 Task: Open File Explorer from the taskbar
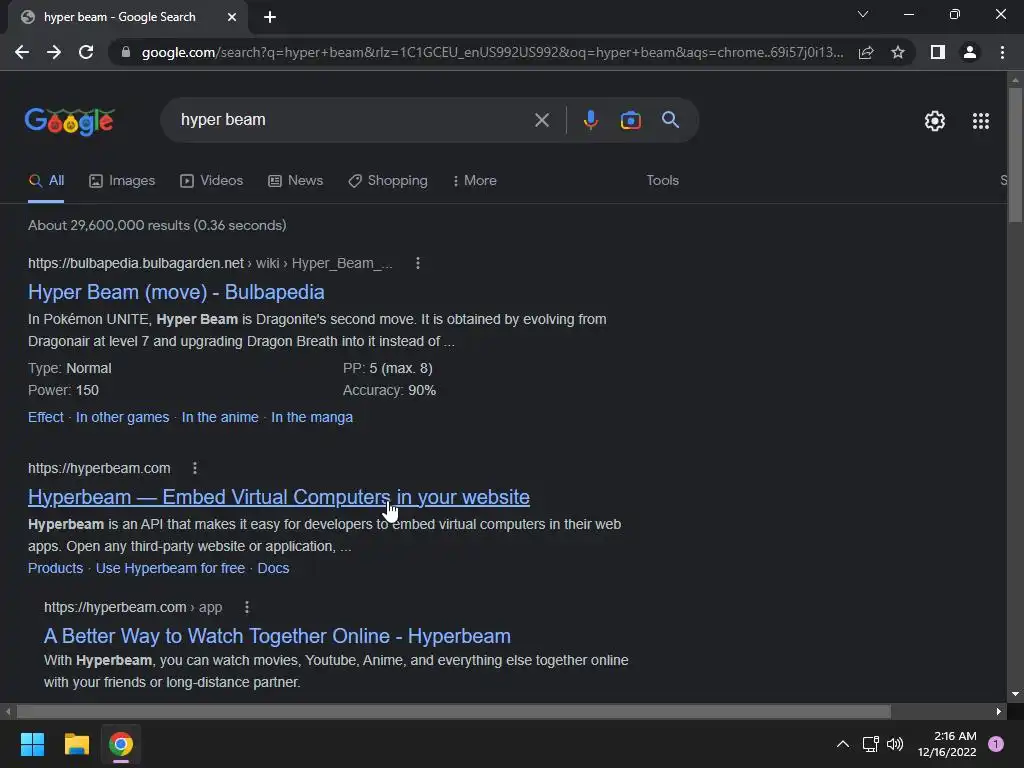[76, 744]
